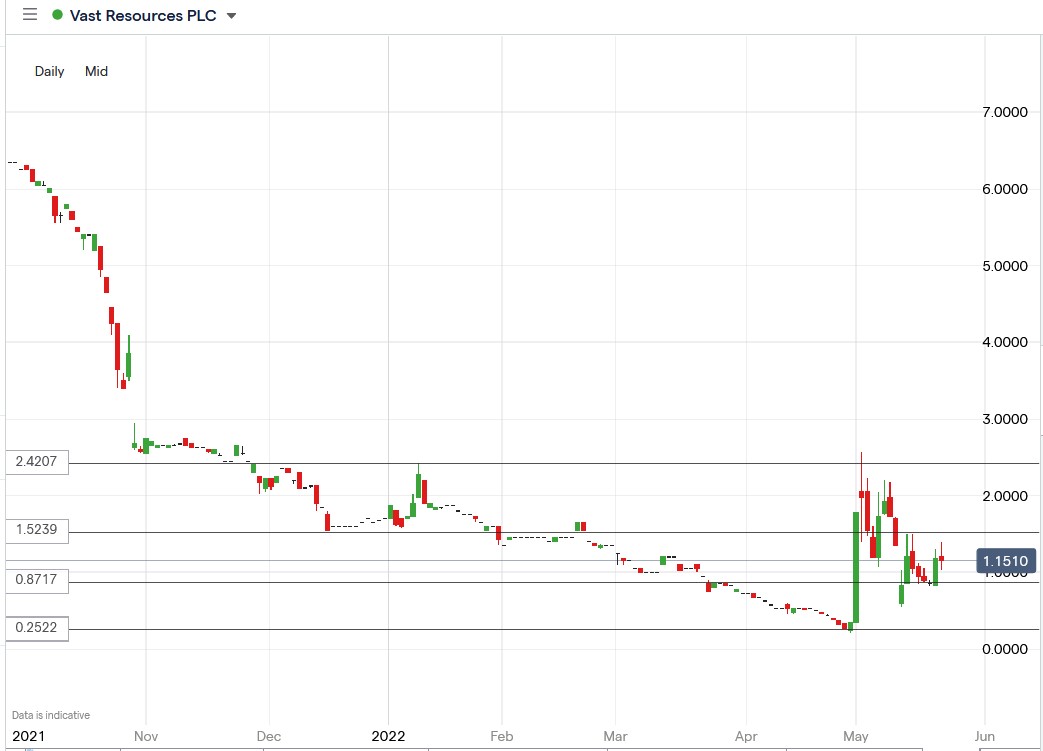Click the green market-open status indicator
1043x751 pixels.
pos(58,15)
